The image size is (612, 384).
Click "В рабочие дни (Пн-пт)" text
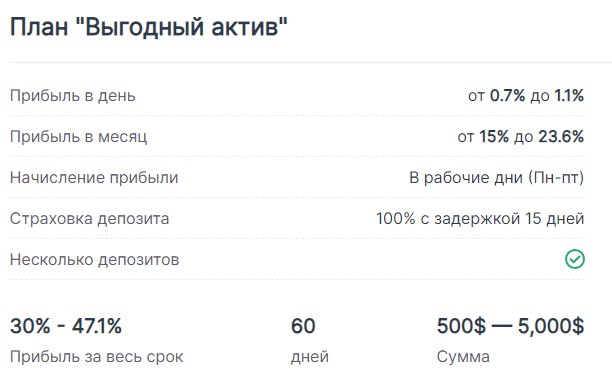(496, 178)
